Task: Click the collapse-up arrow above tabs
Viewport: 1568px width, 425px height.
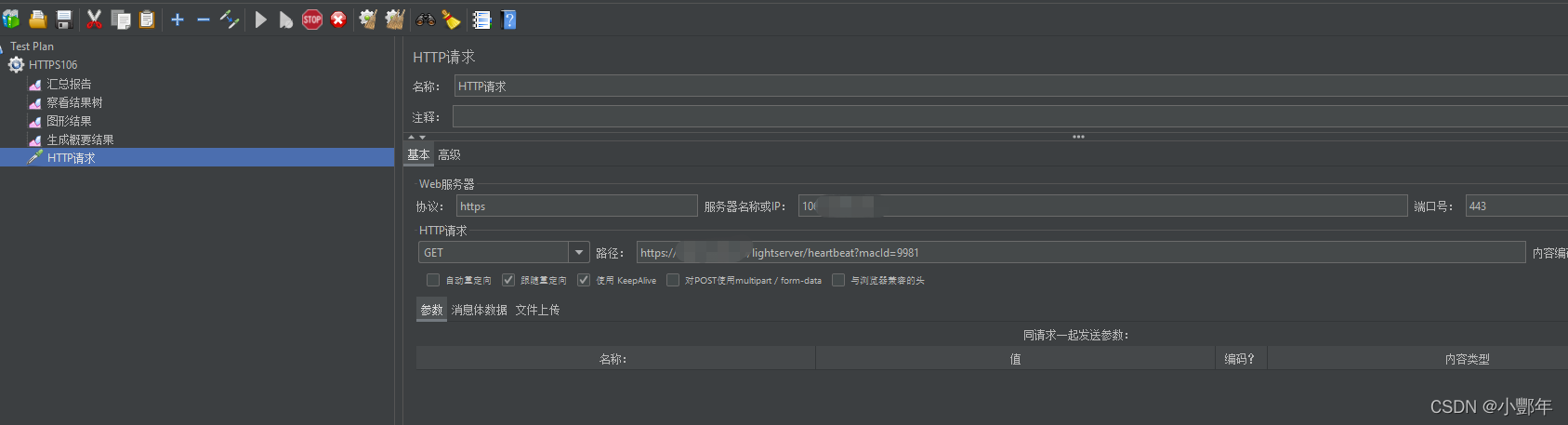Action: [412, 137]
